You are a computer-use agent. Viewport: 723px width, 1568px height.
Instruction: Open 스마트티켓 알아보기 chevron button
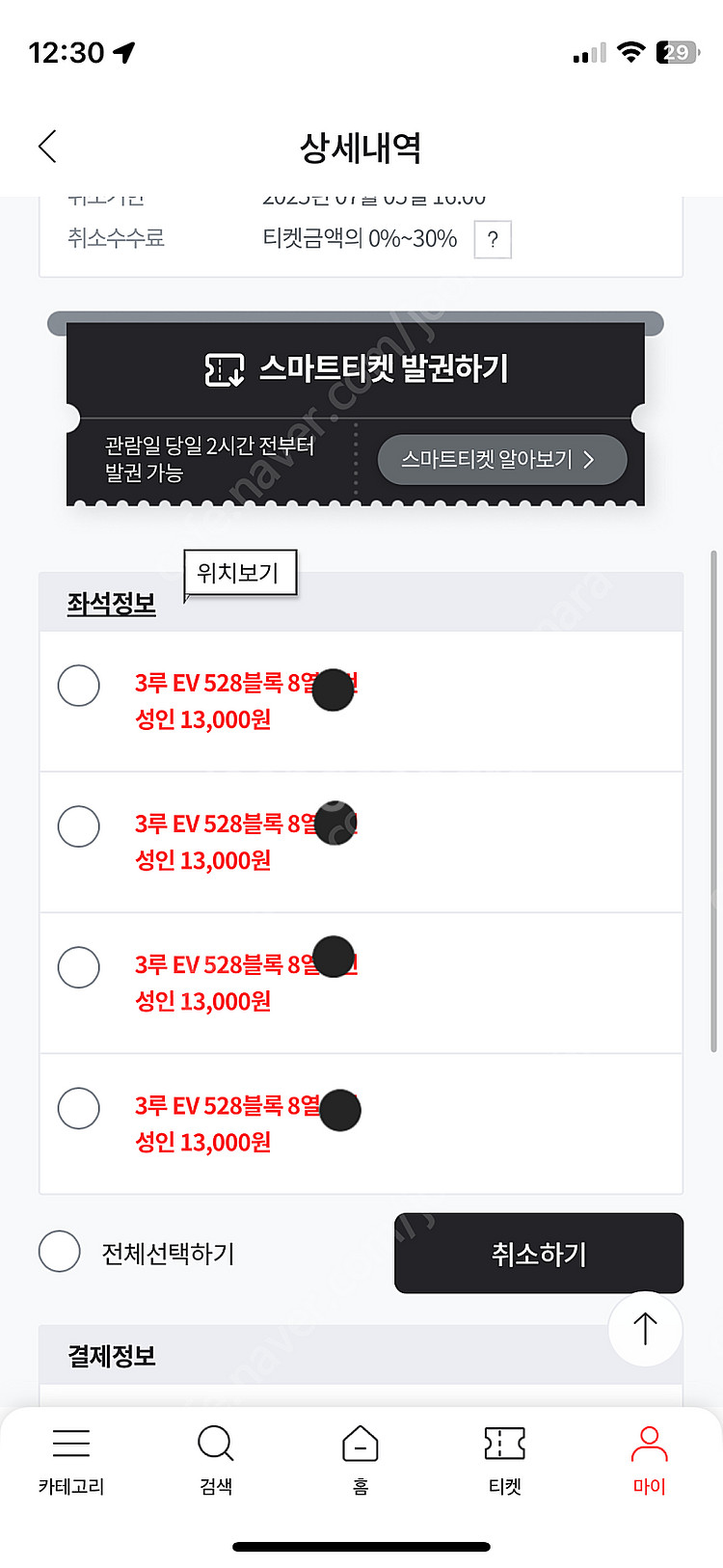[x=501, y=460]
